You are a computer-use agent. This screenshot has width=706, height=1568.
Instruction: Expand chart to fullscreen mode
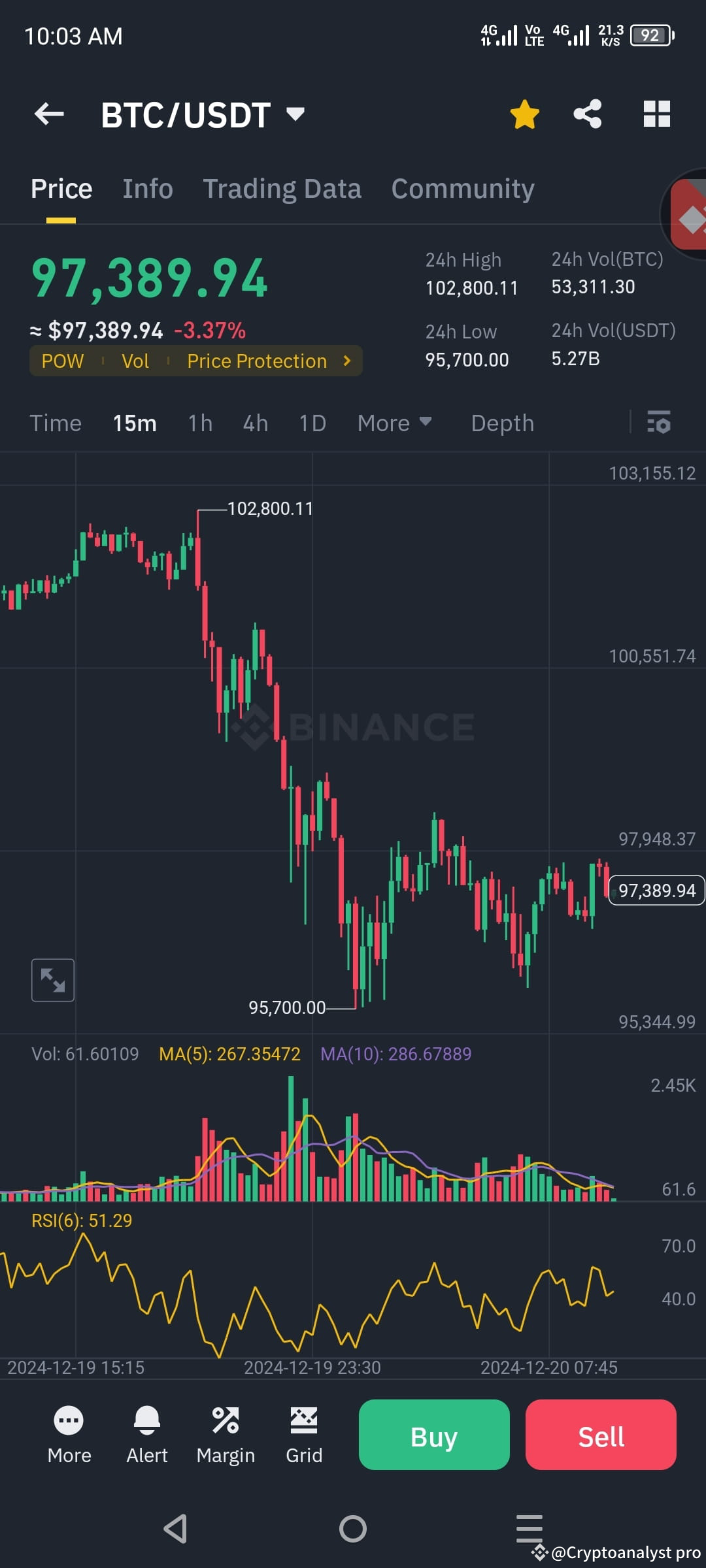point(52,980)
